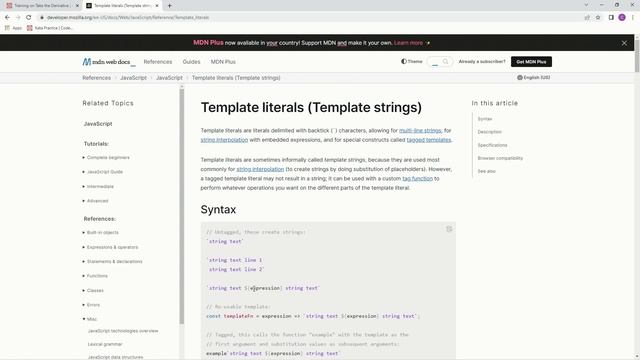Jump to Browser compatibility section
This screenshot has width=640, height=360.
click(x=500, y=158)
